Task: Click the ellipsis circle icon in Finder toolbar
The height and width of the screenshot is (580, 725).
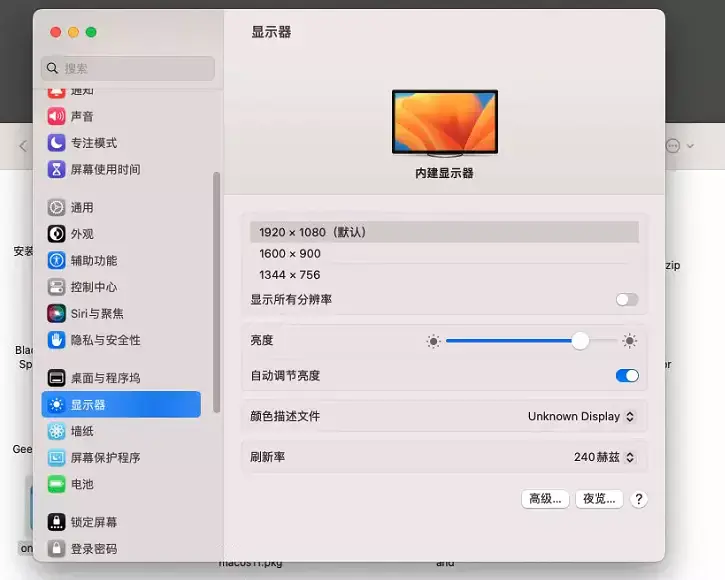Action: [673, 146]
